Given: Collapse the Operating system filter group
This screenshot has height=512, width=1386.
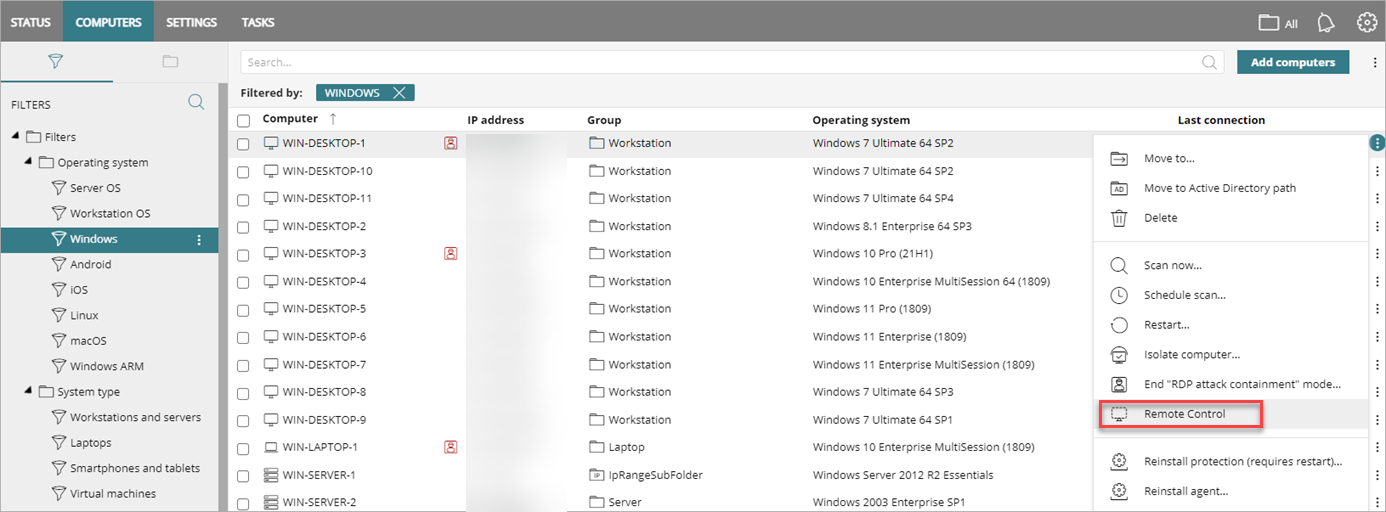Looking at the screenshot, I should click(28, 162).
